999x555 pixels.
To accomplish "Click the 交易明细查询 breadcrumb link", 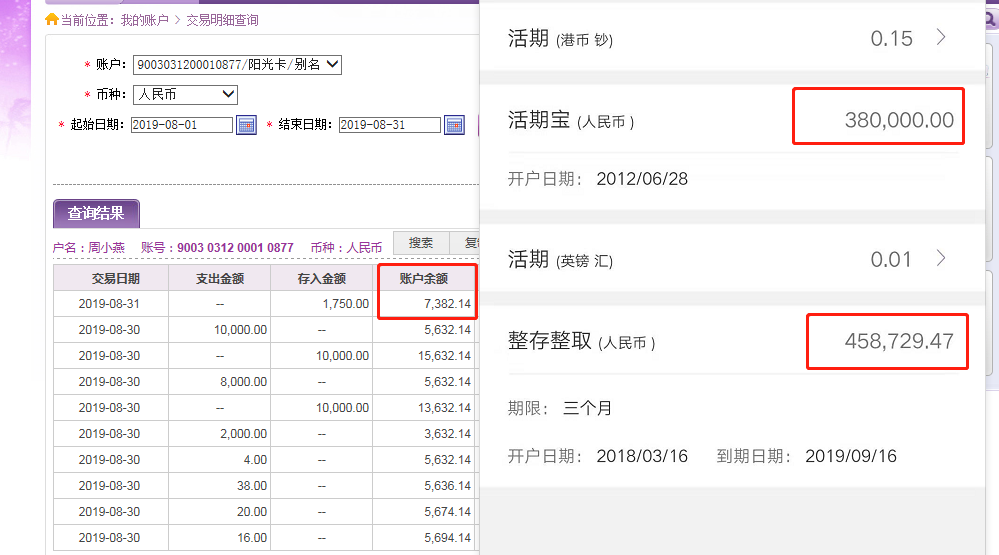I will (x=222, y=20).
